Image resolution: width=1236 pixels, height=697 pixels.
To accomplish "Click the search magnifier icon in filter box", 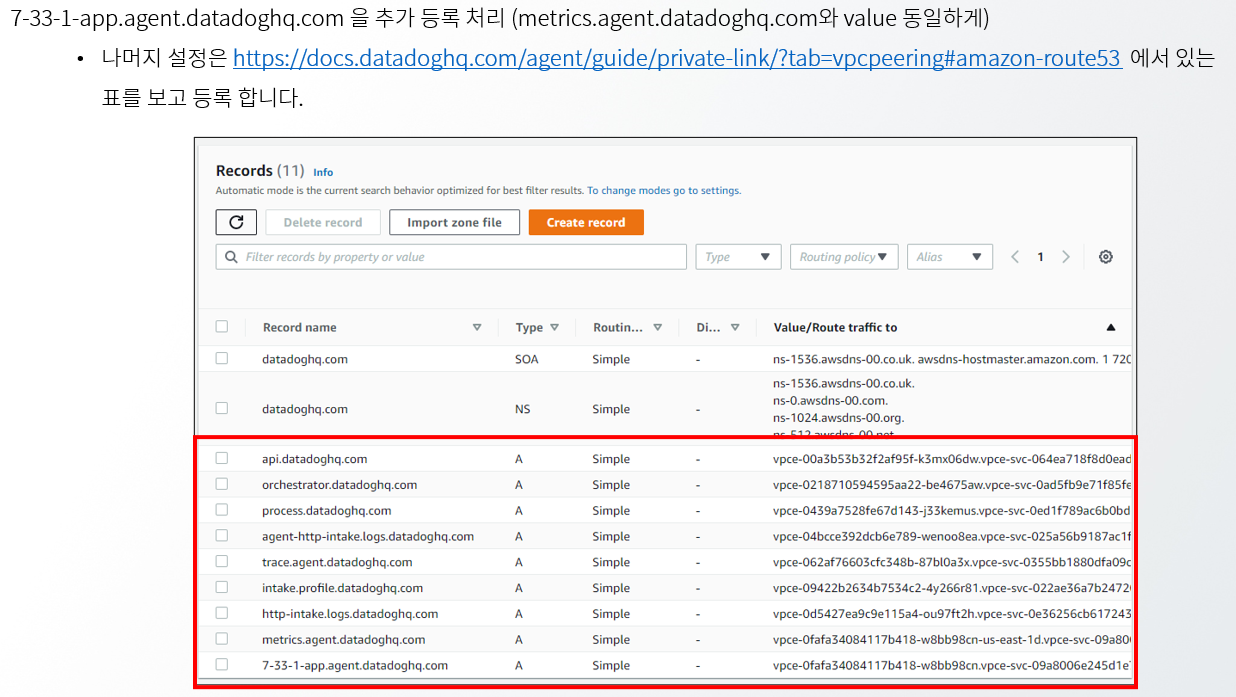I will coord(232,257).
